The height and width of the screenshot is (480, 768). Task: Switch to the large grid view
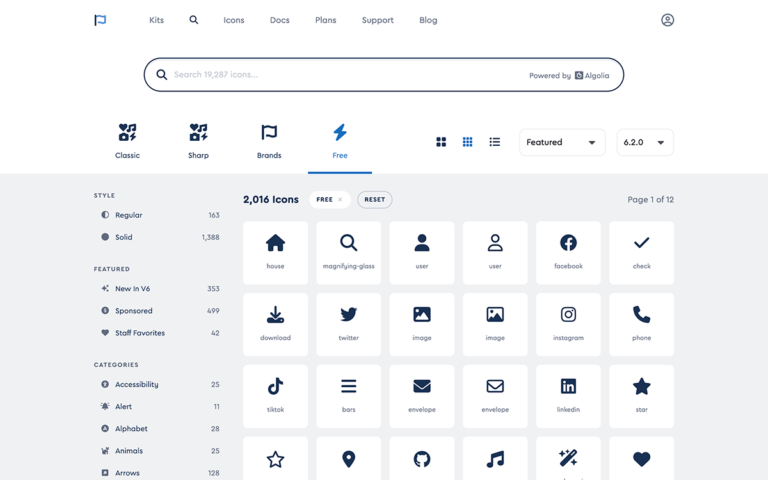point(441,142)
